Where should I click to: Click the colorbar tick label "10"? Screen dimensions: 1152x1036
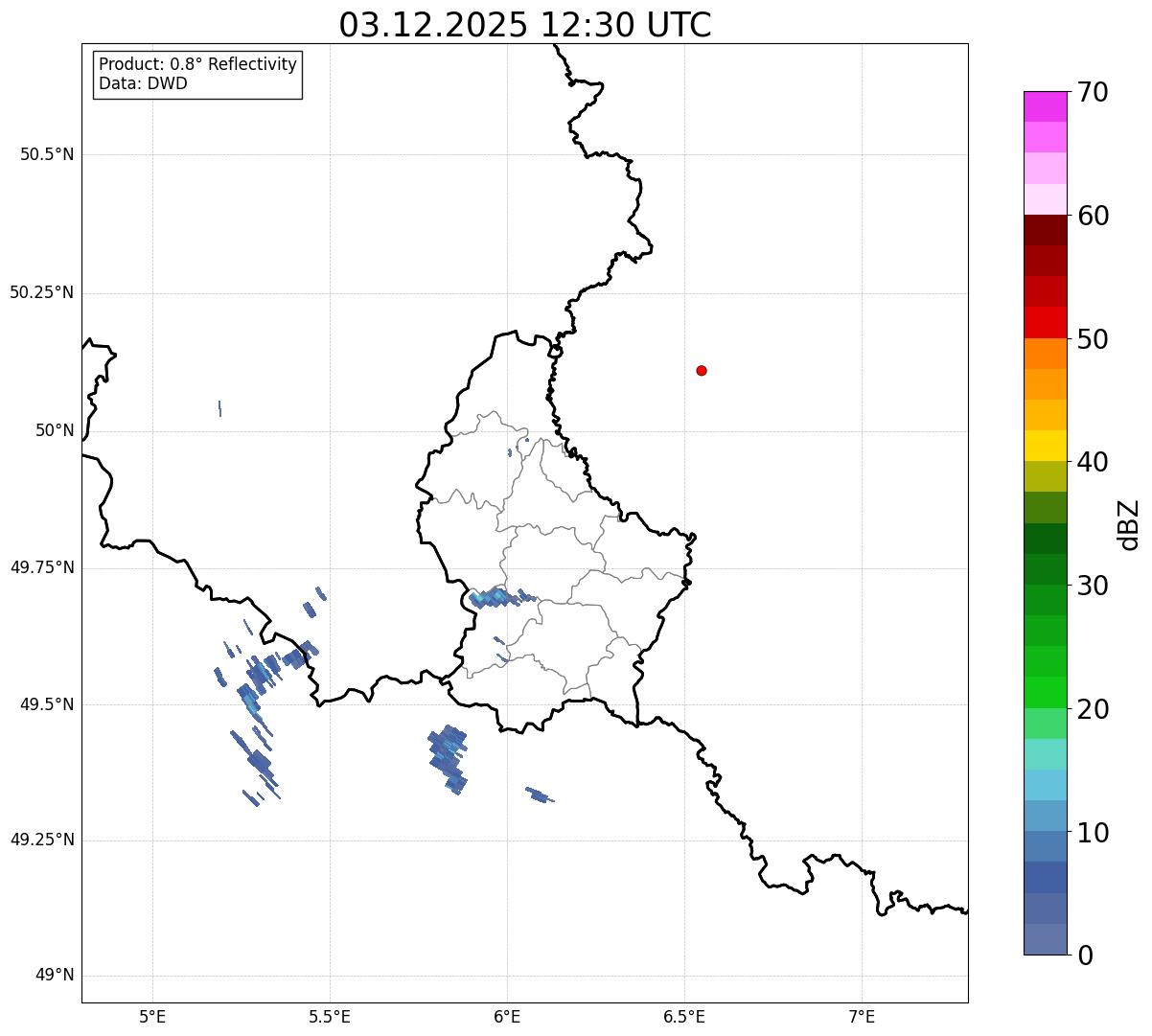[1093, 833]
